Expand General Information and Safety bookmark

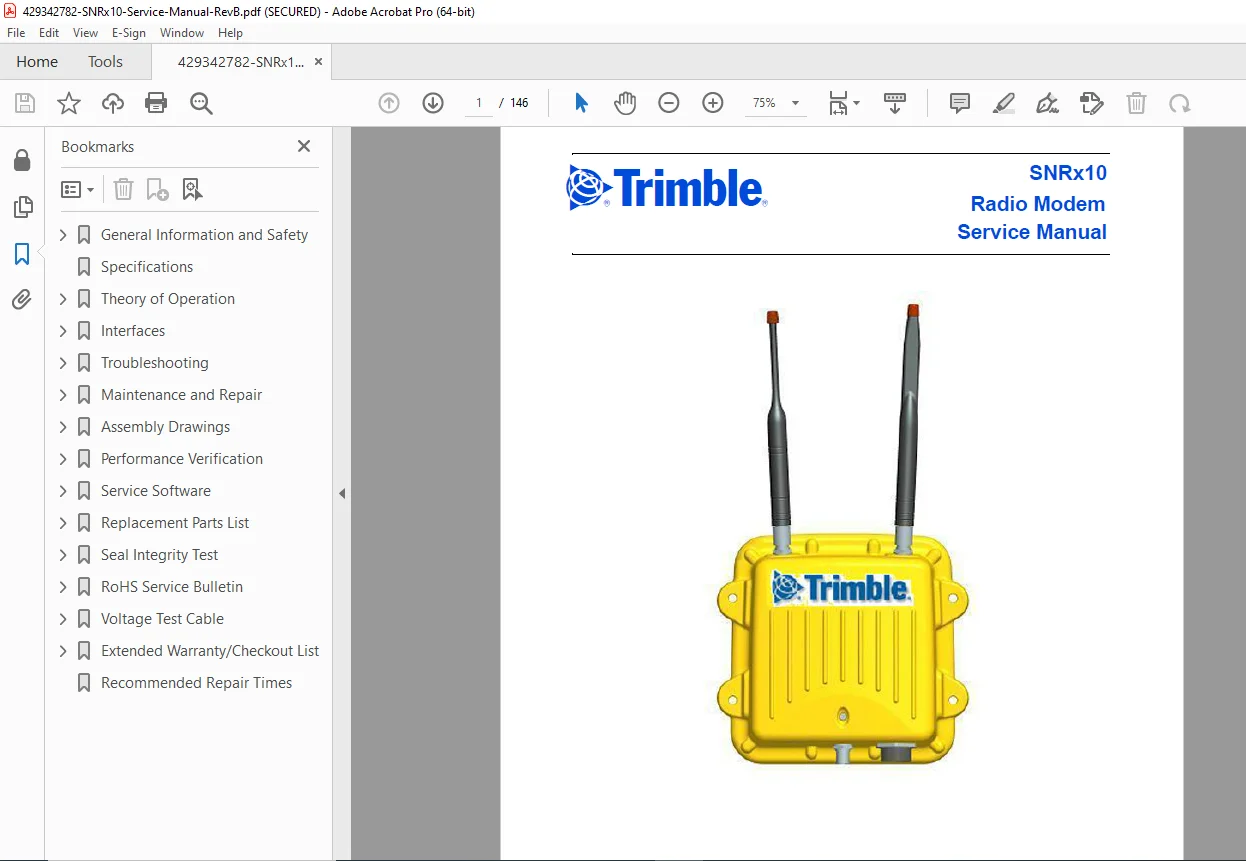tap(63, 235)
